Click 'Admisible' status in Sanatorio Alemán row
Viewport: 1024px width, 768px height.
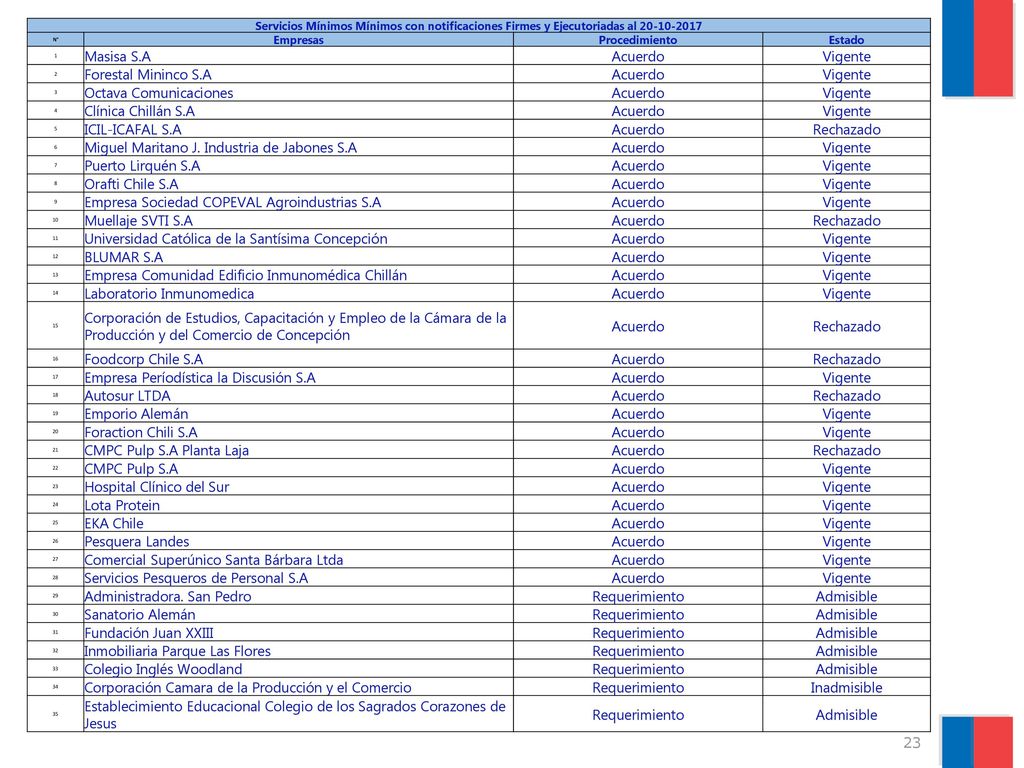(846, 615)
